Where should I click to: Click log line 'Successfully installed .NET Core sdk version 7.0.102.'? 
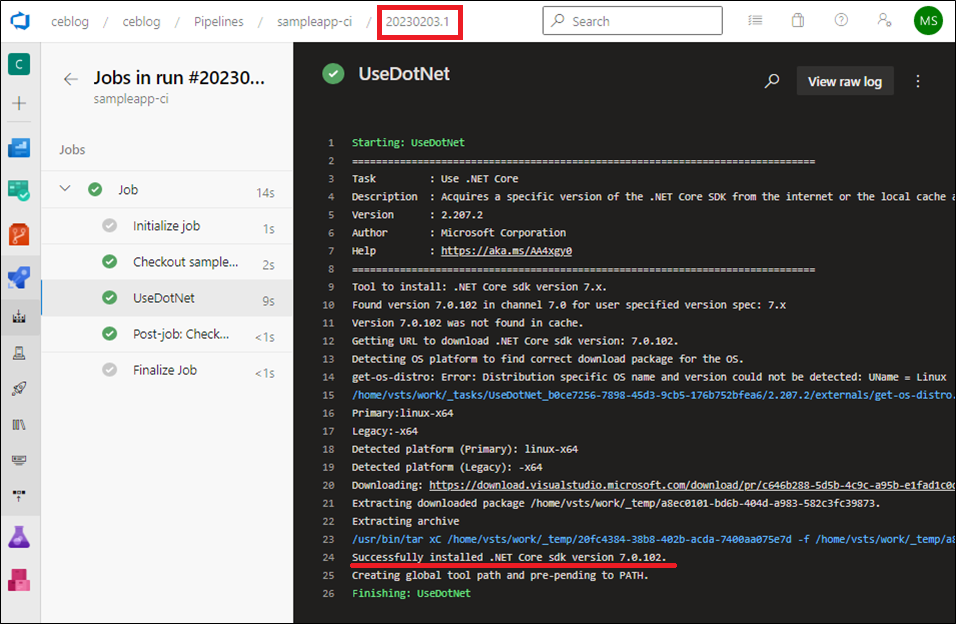[x=509, y=557]
